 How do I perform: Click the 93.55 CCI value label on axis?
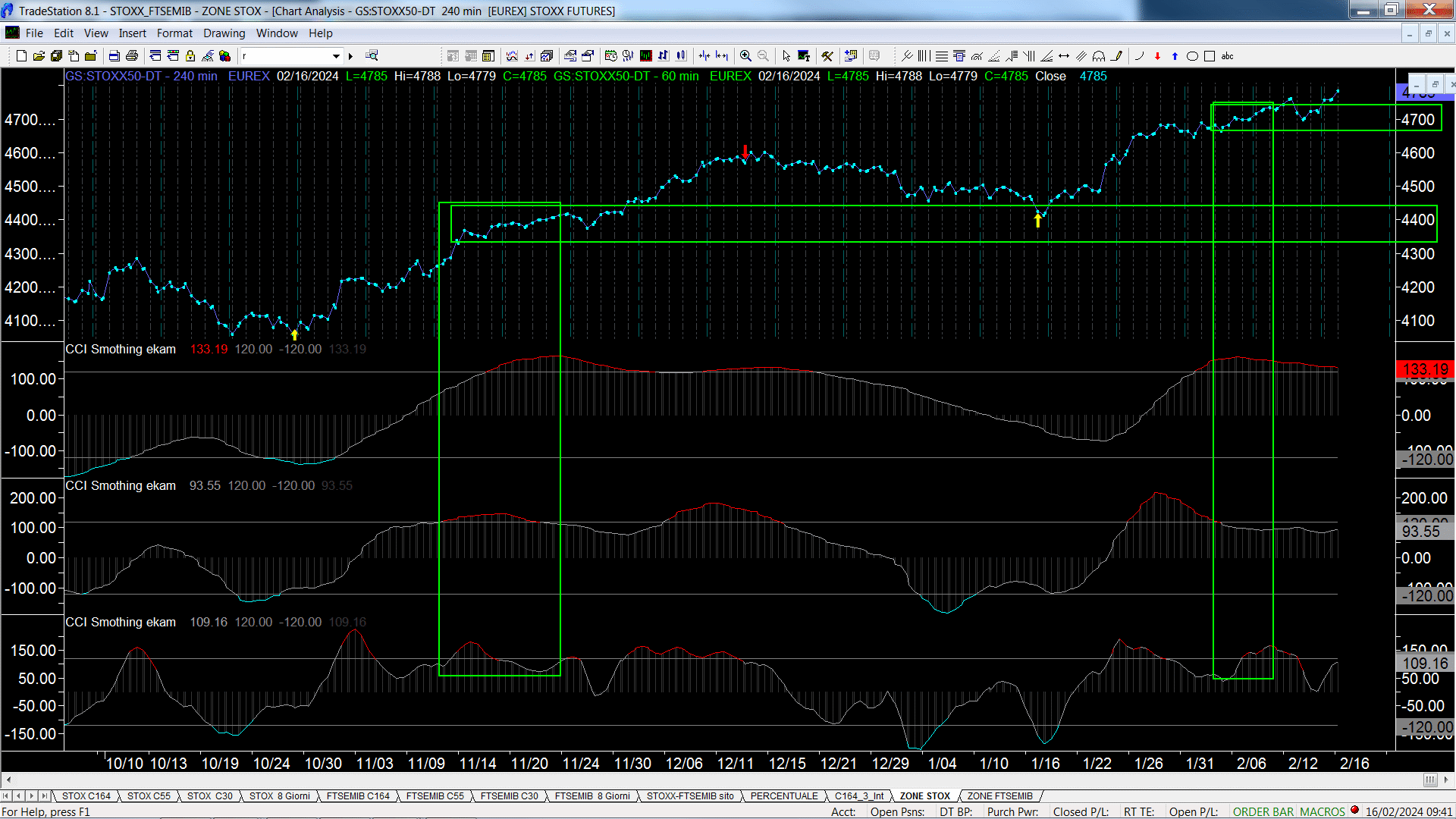tap(1425, 532)
